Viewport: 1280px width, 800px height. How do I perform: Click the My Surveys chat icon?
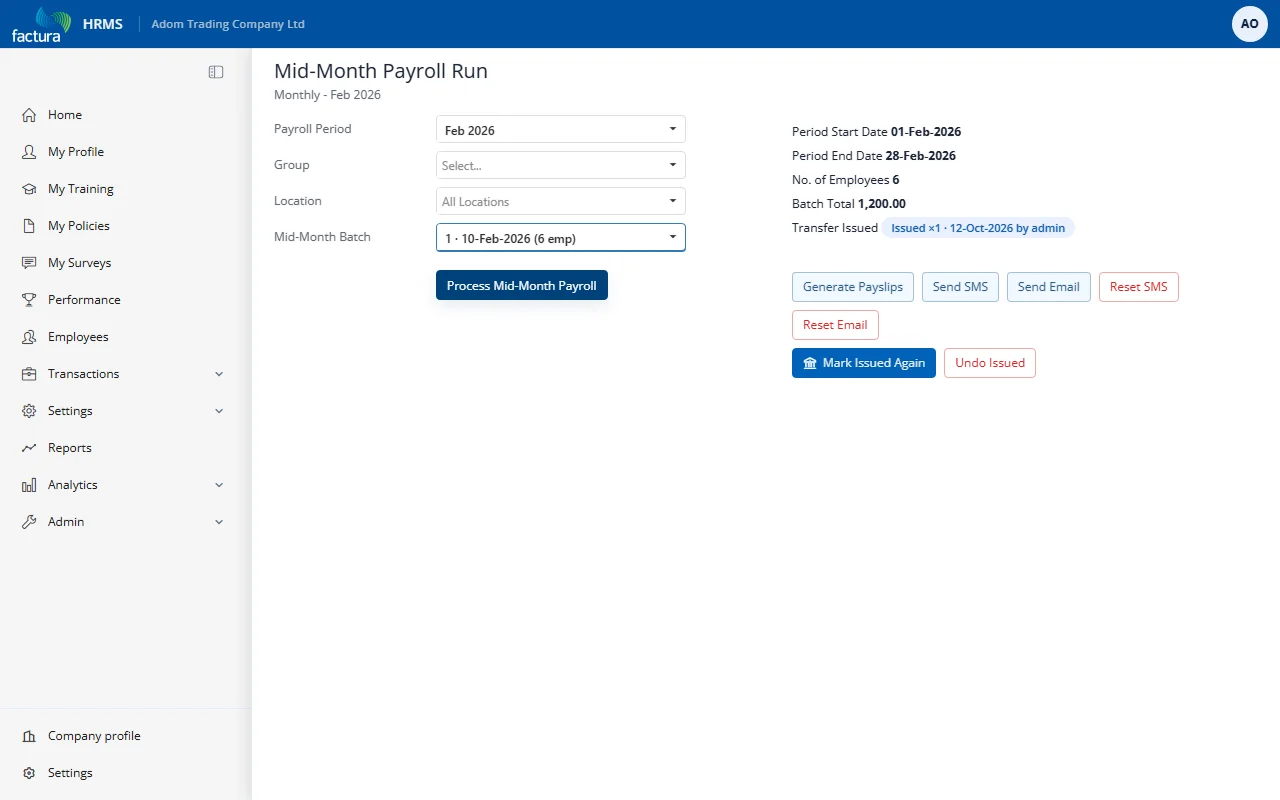coord(29,263)
